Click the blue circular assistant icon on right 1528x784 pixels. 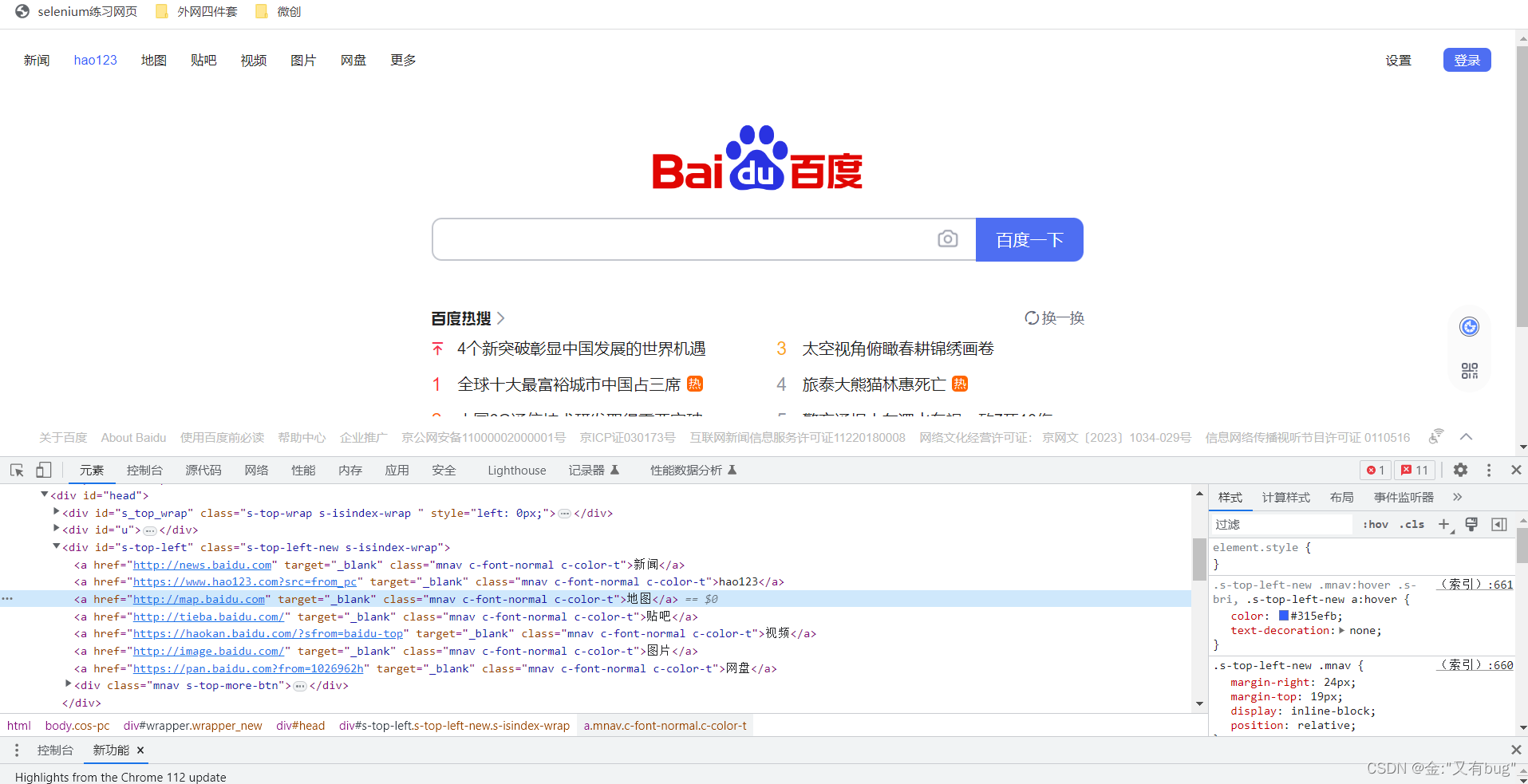(1469, 326)
